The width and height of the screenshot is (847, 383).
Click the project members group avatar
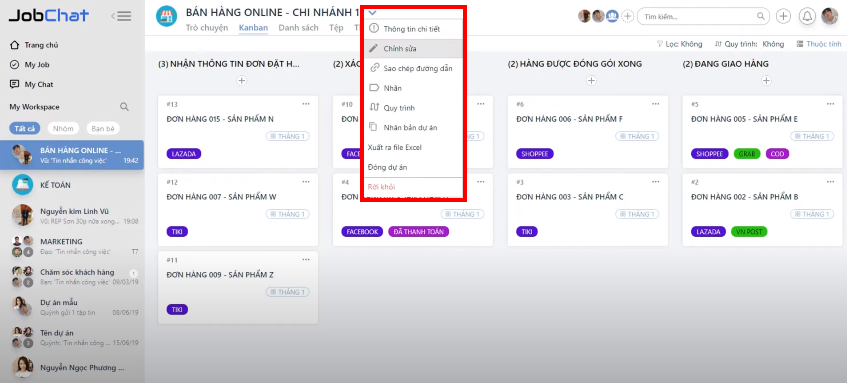(611, 16)
